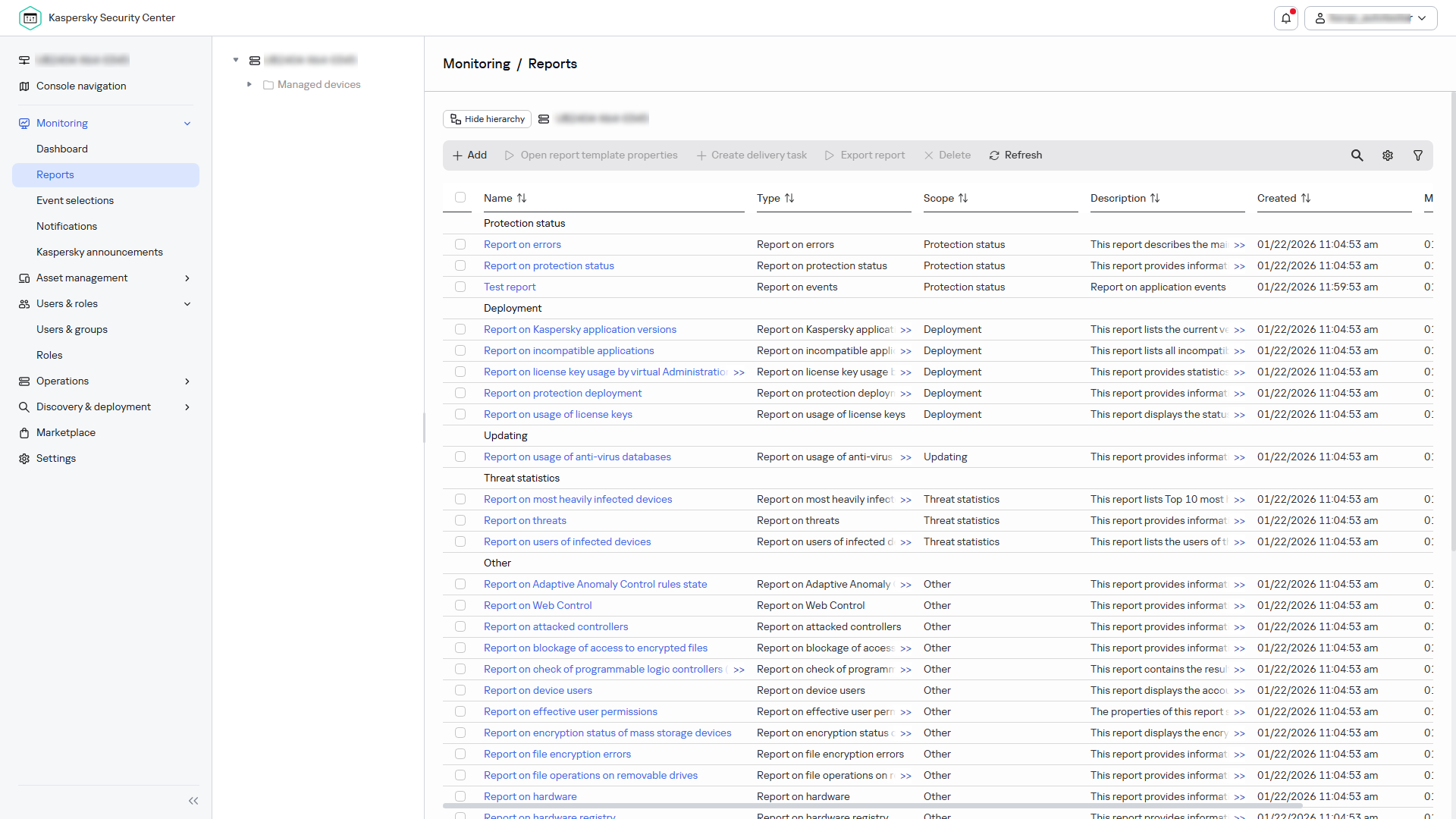
Task: Open Marketplace from the sidebar
Action: (x=65, y=432)
